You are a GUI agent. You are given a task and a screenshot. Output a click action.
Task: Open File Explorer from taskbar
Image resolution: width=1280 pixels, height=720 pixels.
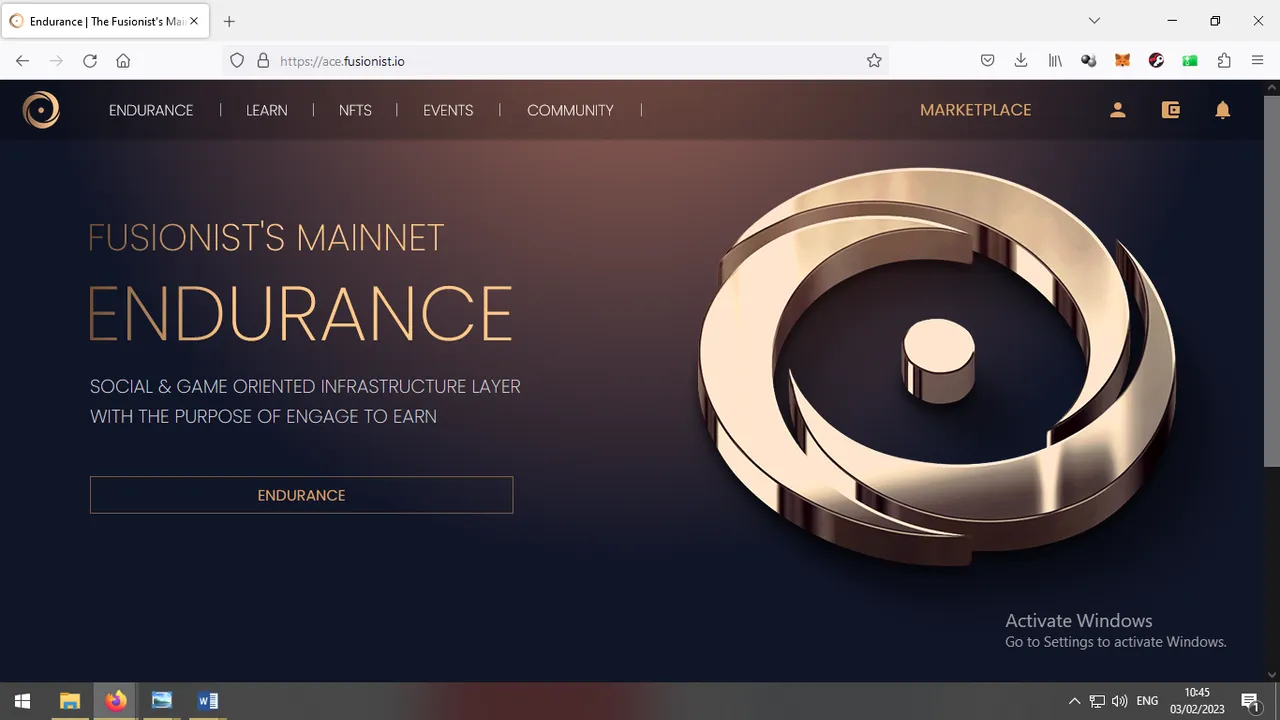69,701
